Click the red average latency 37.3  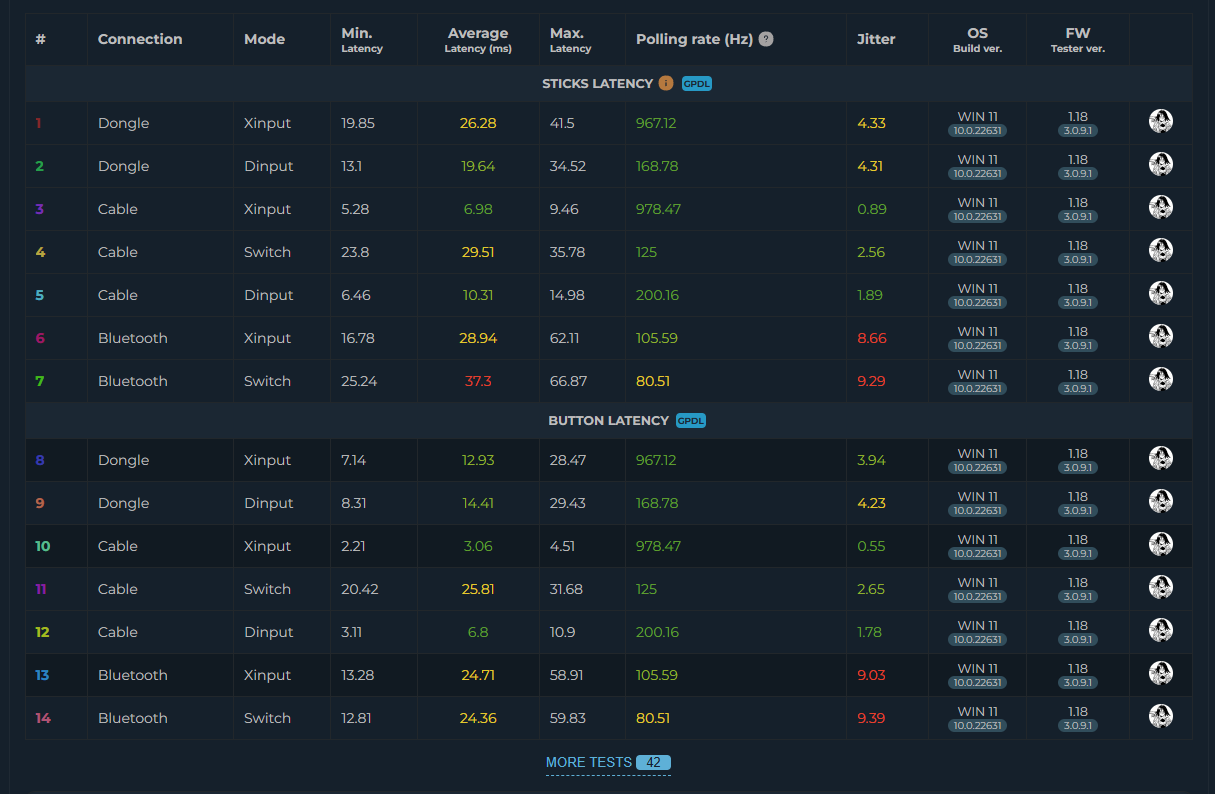(x=478, y=381)
